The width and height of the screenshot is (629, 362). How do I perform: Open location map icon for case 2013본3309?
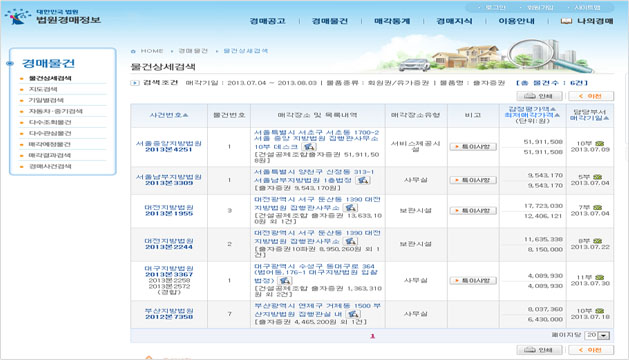tap(363, 180)
